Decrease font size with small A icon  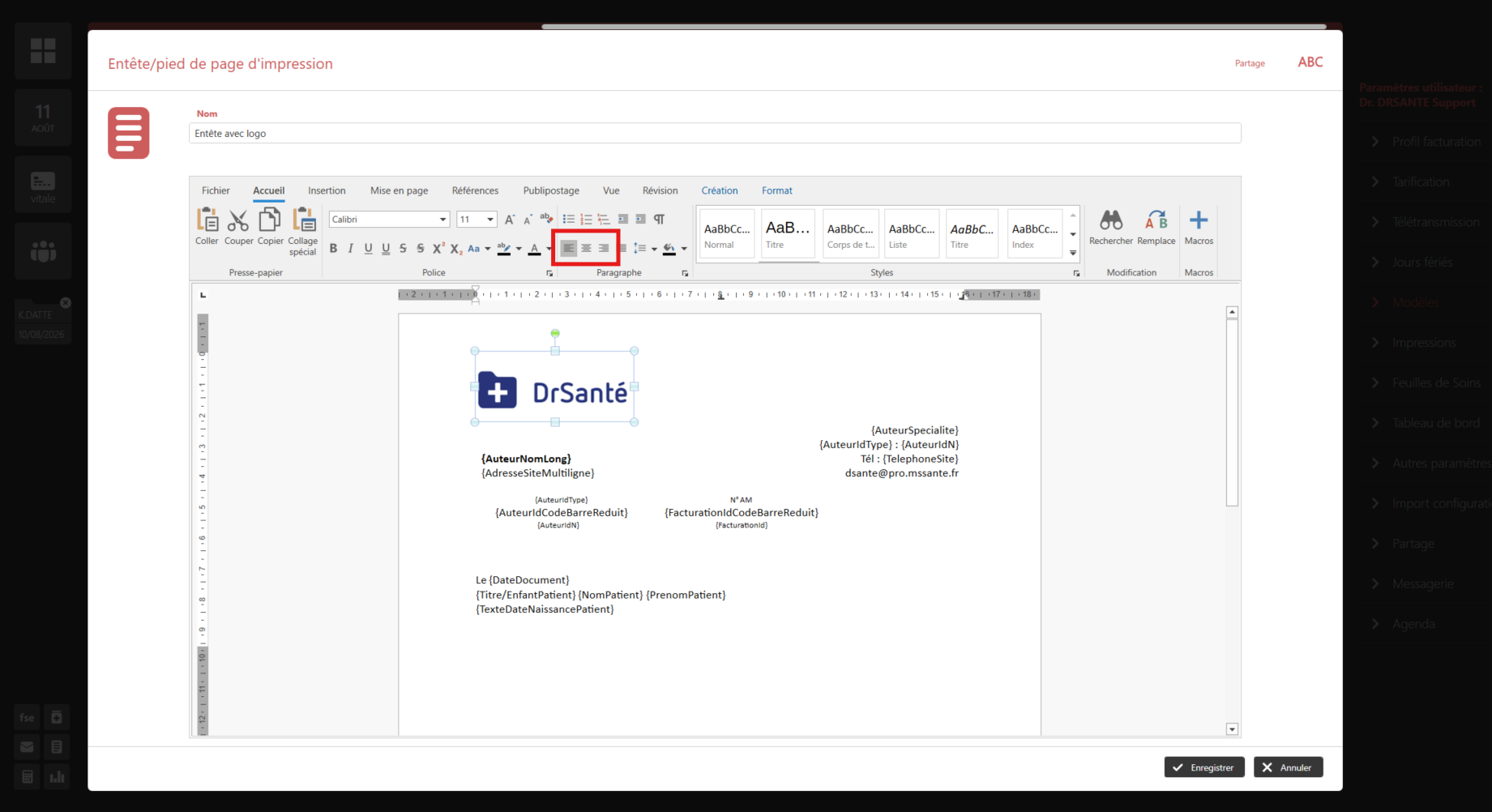tap(528, 220)
